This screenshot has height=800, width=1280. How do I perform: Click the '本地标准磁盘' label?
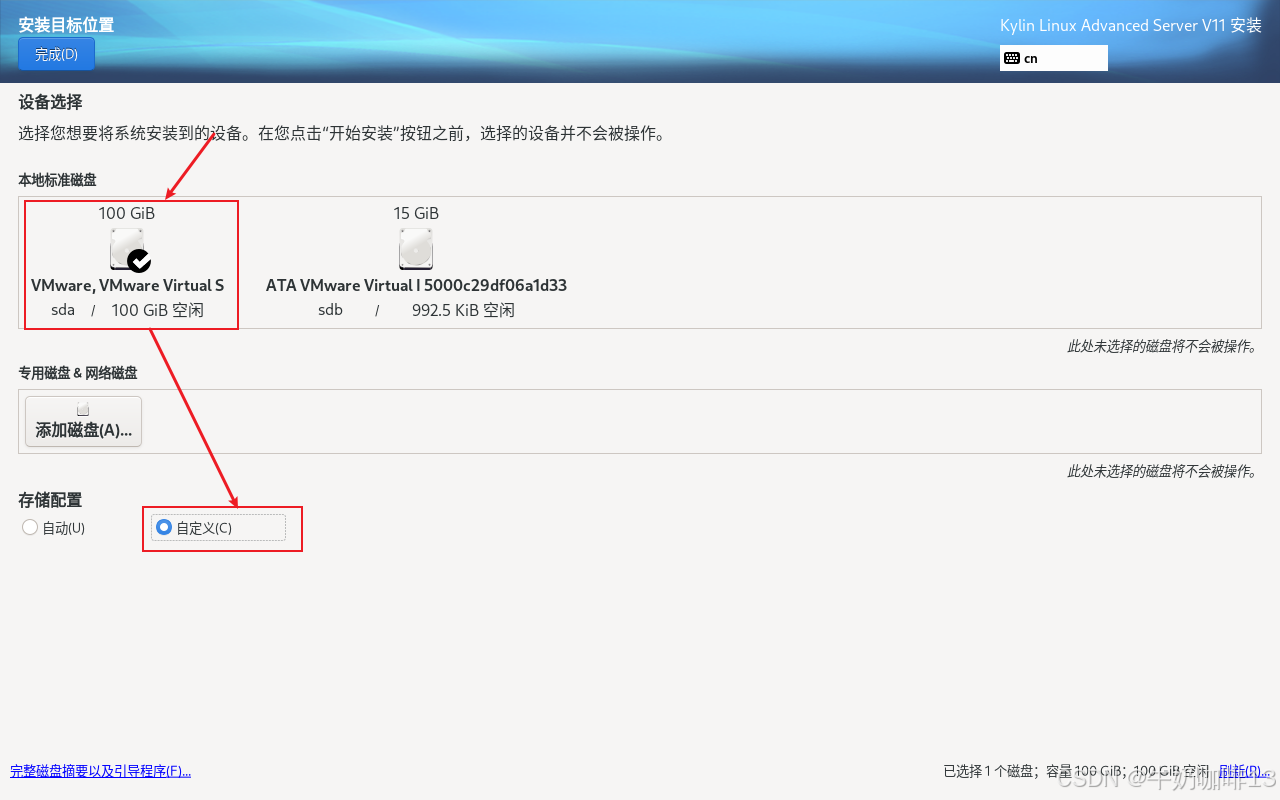57,180
